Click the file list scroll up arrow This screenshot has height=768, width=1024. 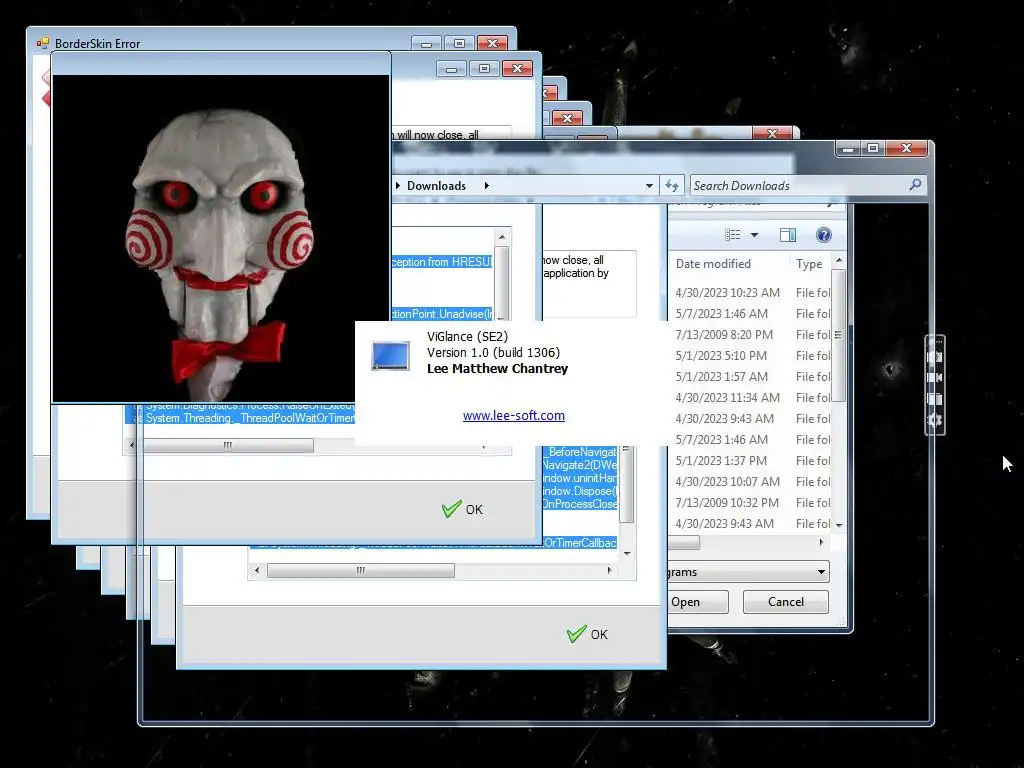839,261
